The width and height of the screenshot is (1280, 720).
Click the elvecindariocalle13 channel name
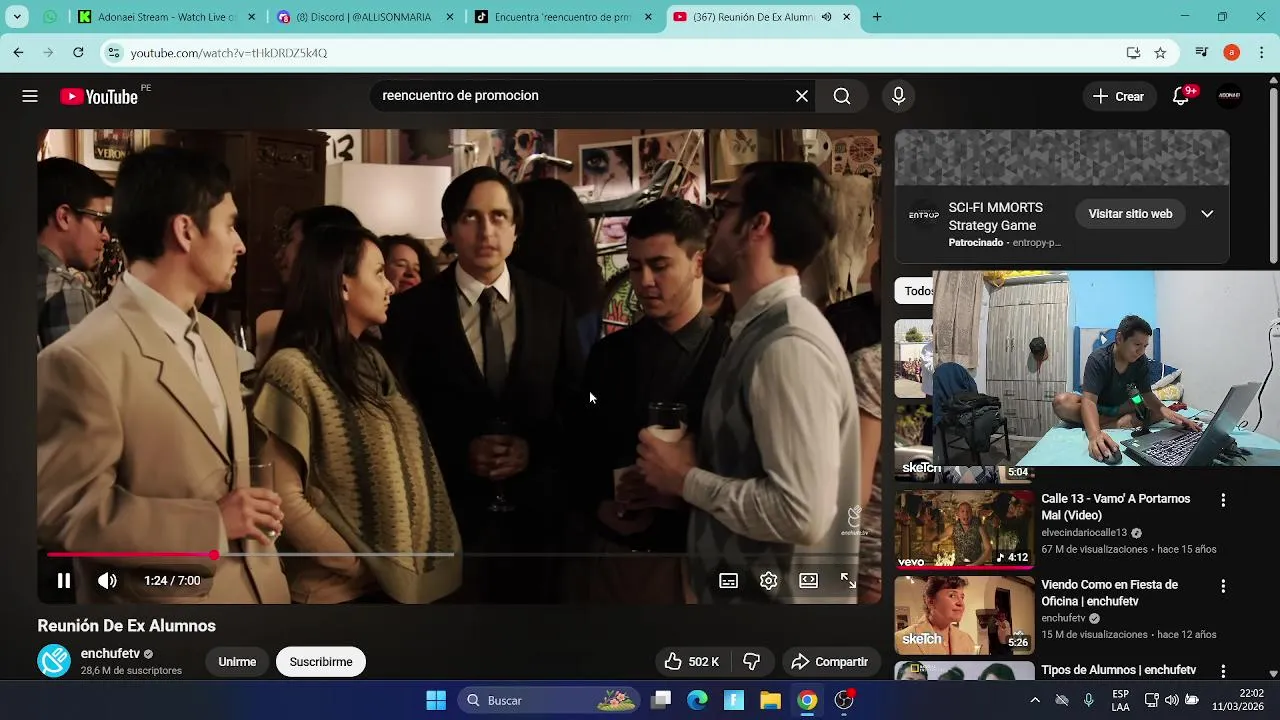[1084, 533]
